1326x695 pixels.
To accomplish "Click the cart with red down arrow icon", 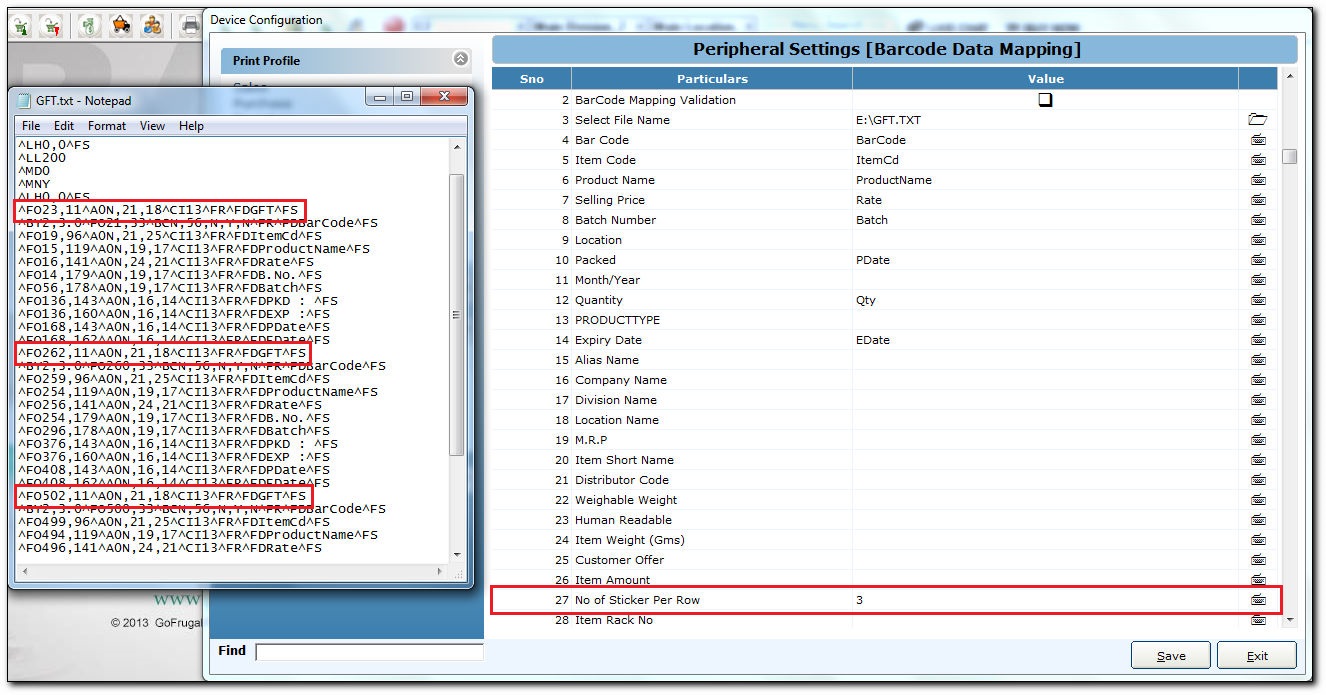I will [x=53, y=24].
